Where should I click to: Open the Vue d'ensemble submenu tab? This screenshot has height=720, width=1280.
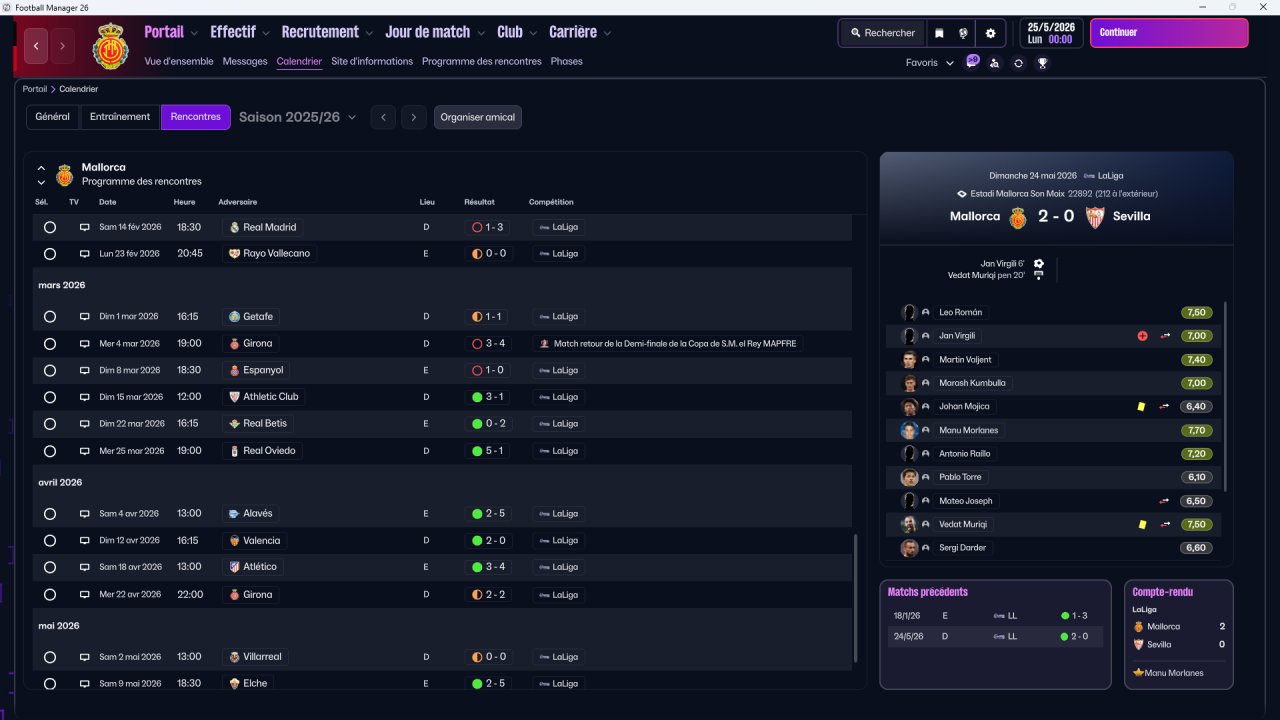(179, 62)
